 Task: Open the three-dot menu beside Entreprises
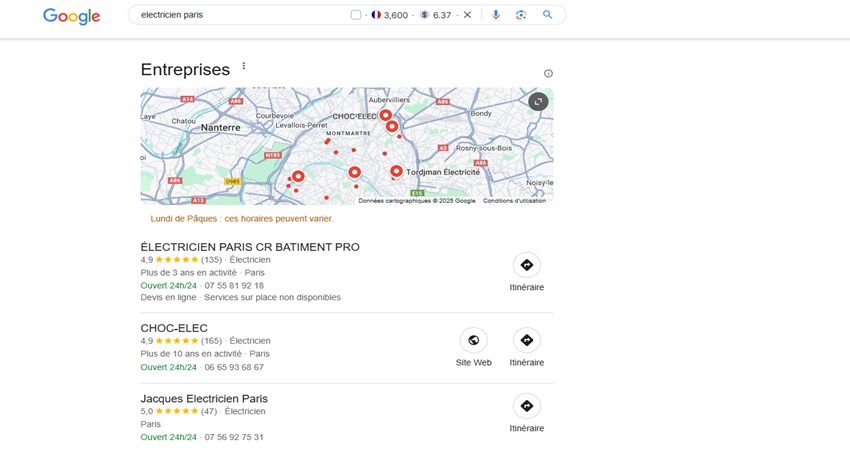tap(244, 66)
